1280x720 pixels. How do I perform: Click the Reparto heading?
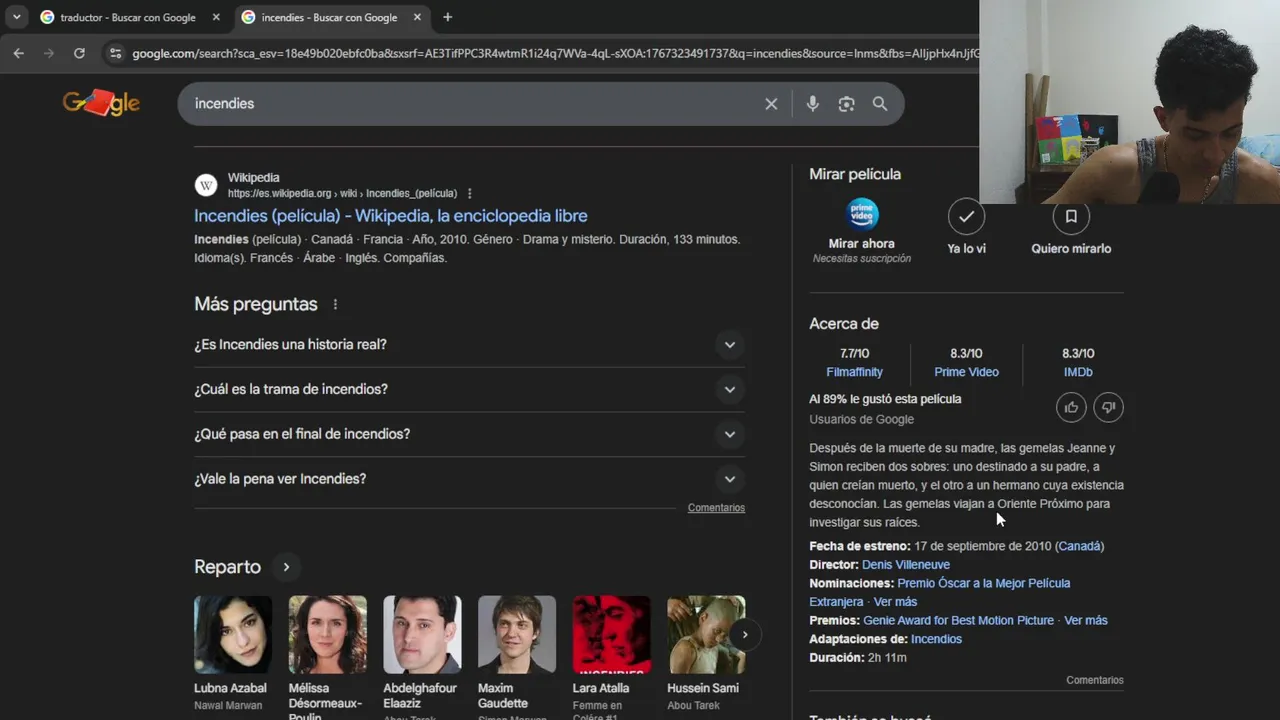pyautogui.click(x=227, y=567)
